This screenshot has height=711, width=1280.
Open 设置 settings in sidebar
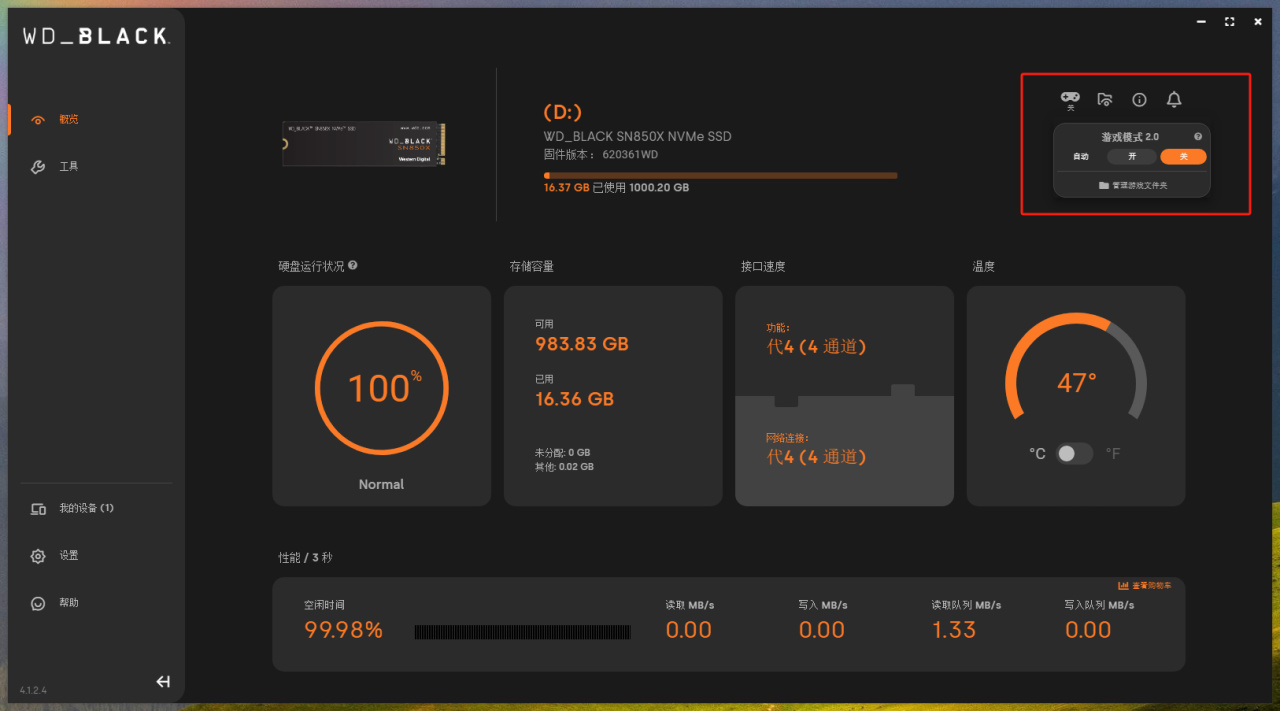tap(68, 555)
